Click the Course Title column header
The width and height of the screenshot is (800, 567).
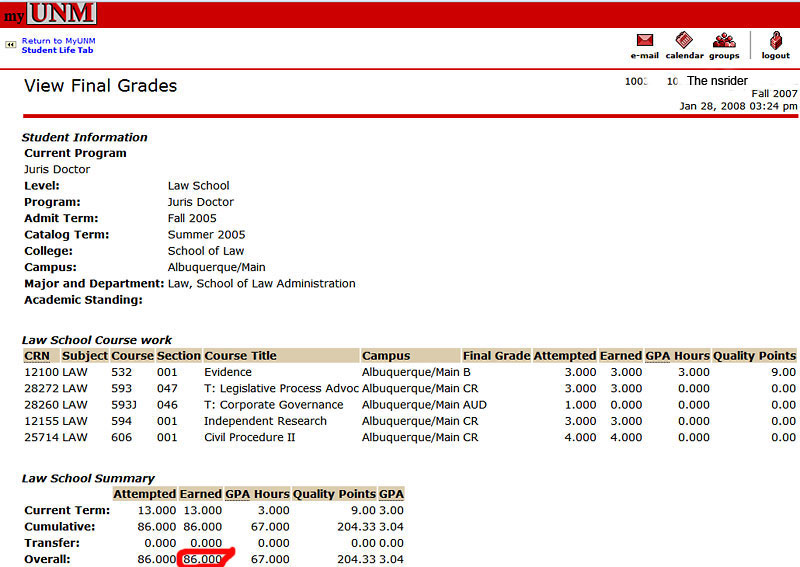pyautogui.click(x=240, y=356)
